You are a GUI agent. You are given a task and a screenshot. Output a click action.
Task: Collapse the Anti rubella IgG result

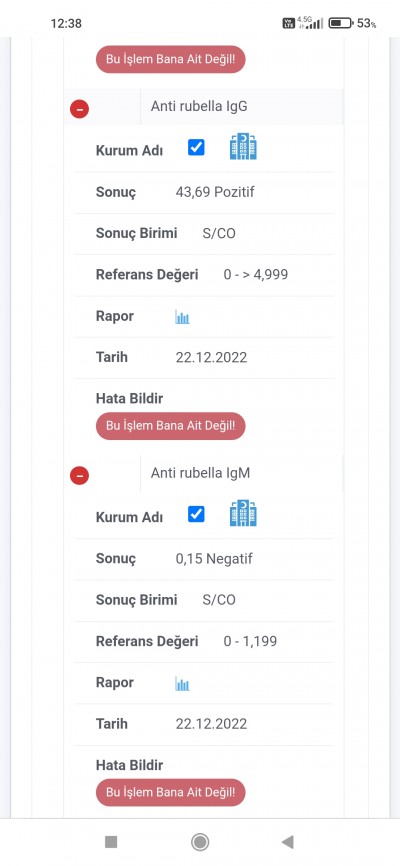point(80,109)
